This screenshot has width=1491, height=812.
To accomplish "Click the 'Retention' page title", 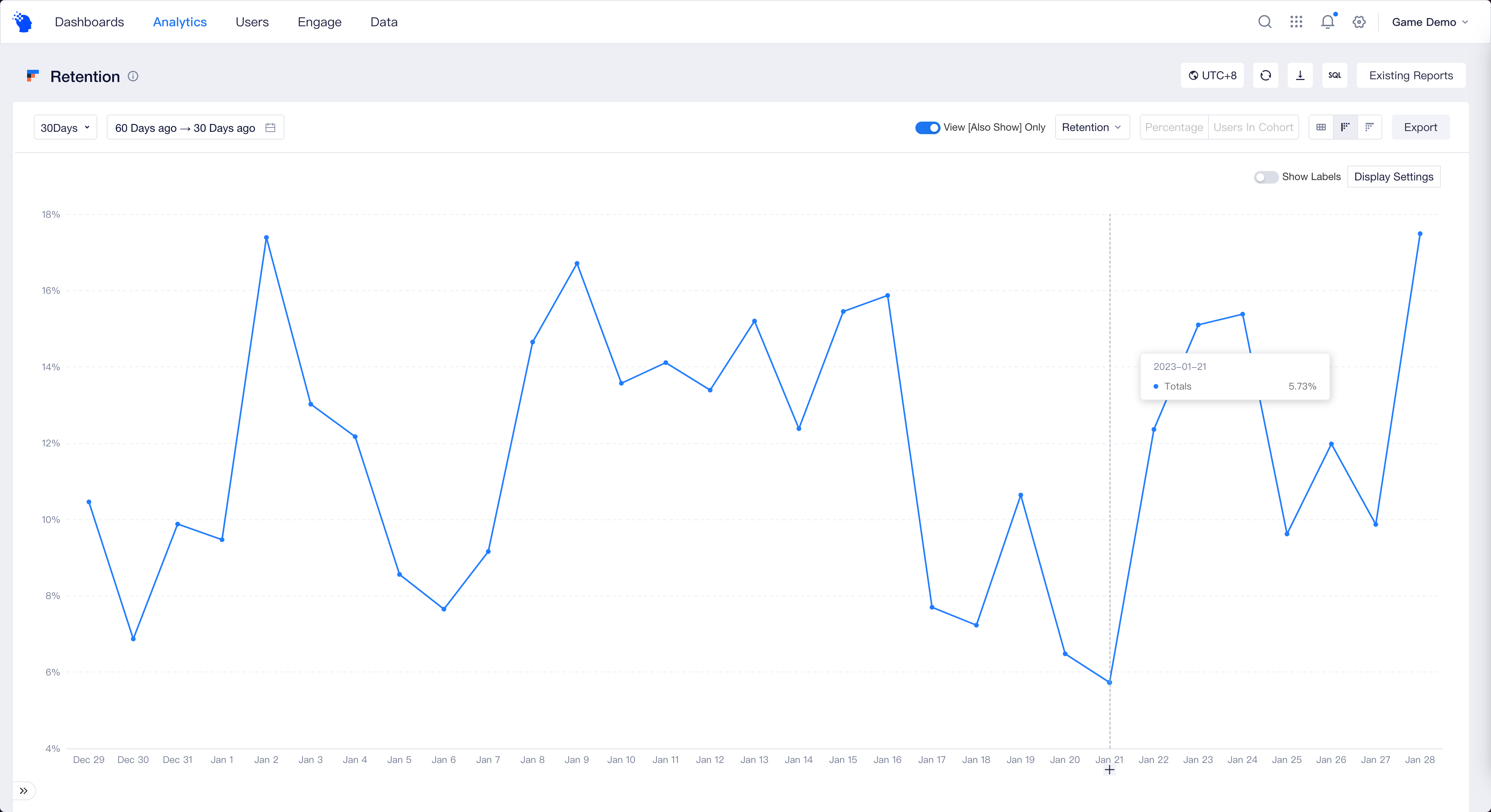I will coord(85,76).
